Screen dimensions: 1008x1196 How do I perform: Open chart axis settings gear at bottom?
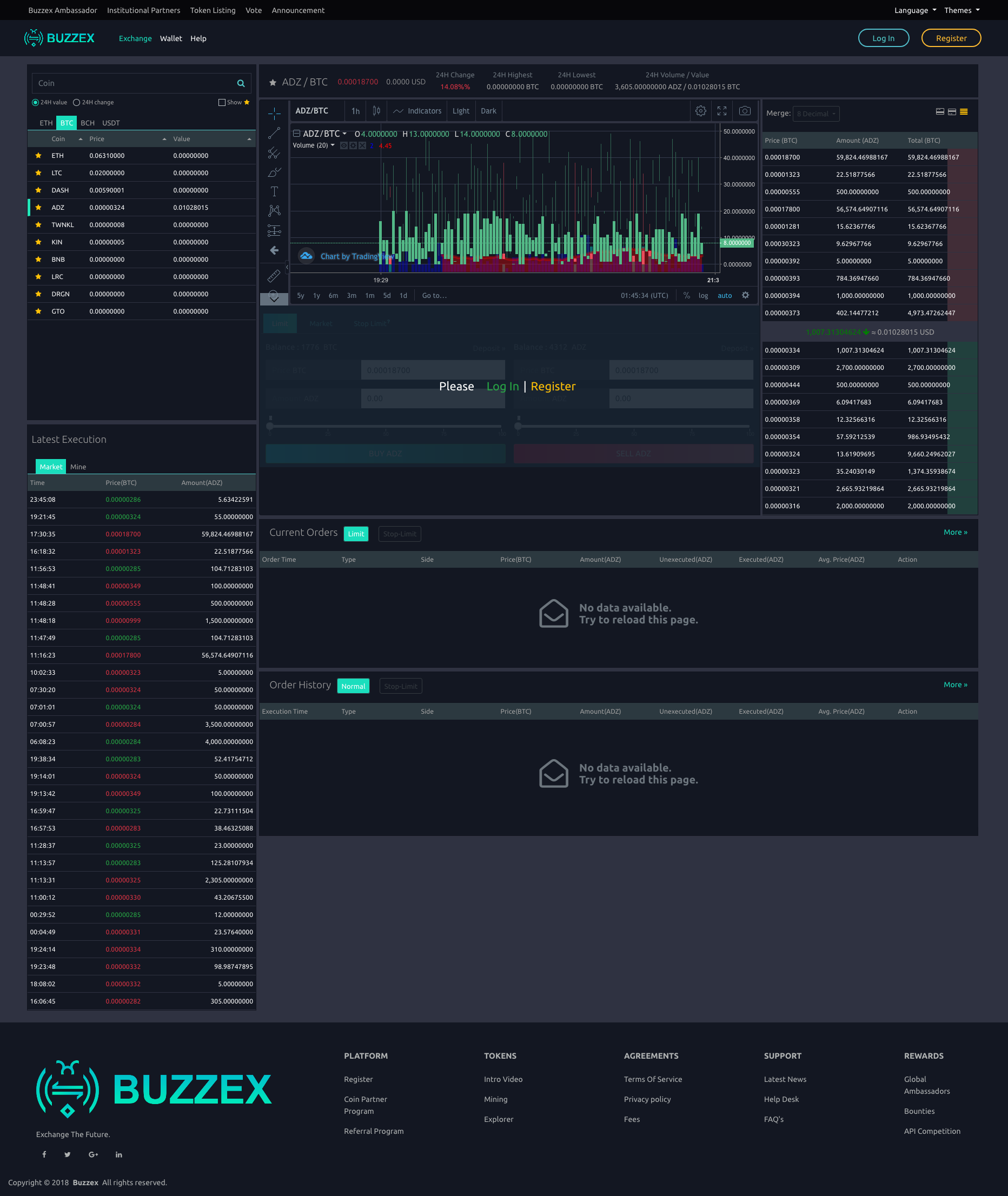[745, 295]
